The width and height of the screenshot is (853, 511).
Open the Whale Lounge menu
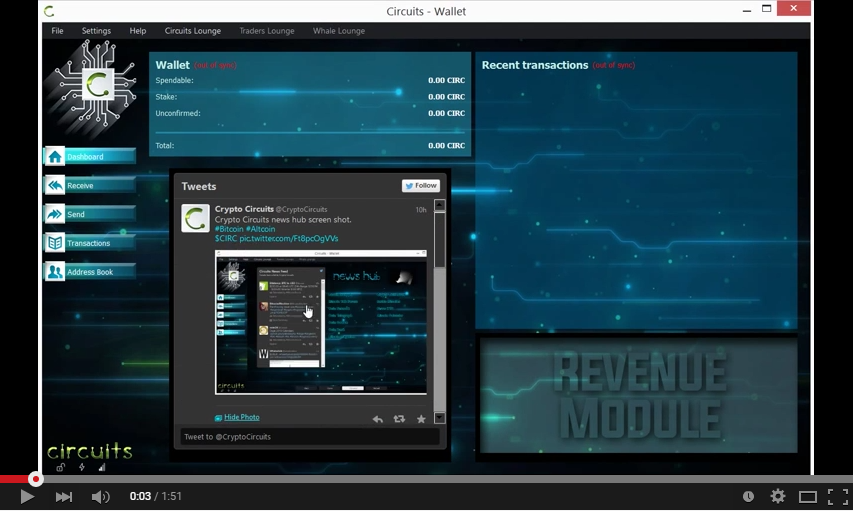[339, 31]
